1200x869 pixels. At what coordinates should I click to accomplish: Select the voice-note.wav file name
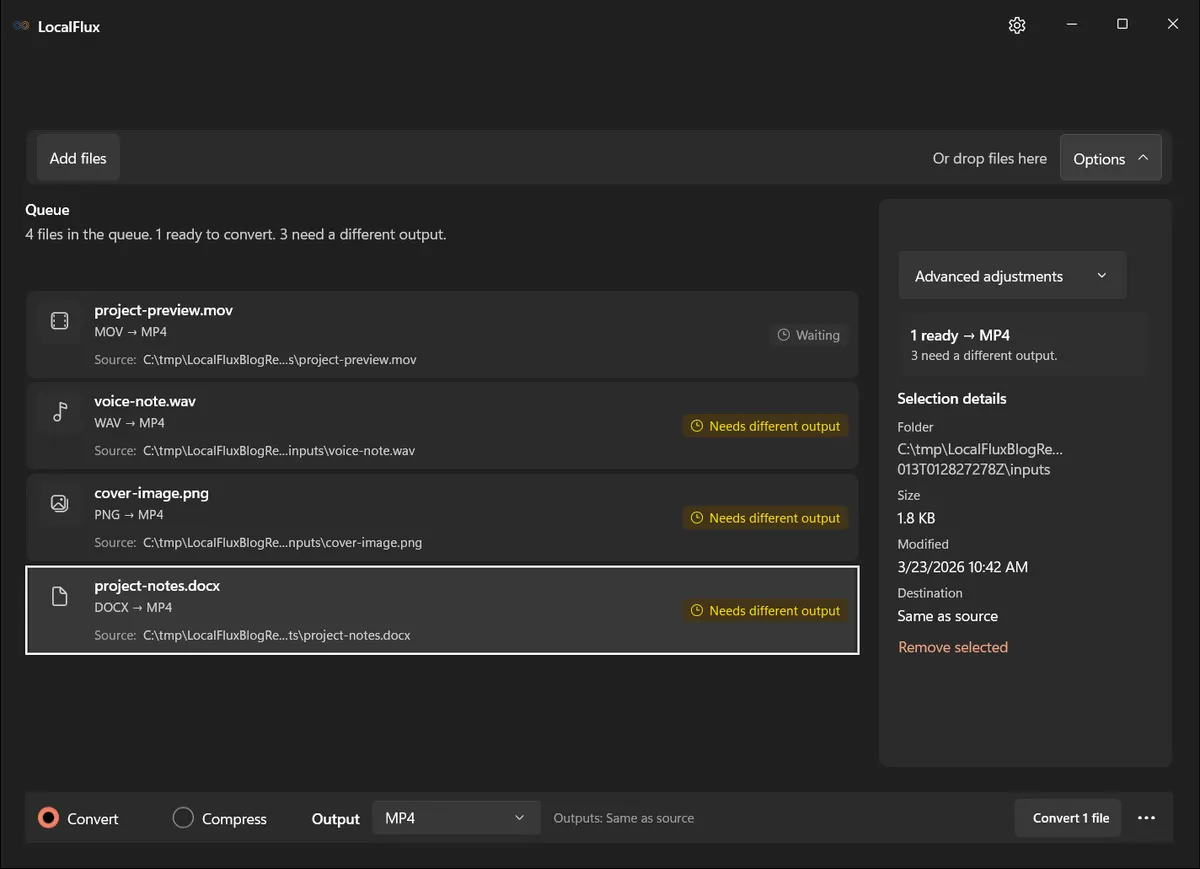tap(145, 401)
